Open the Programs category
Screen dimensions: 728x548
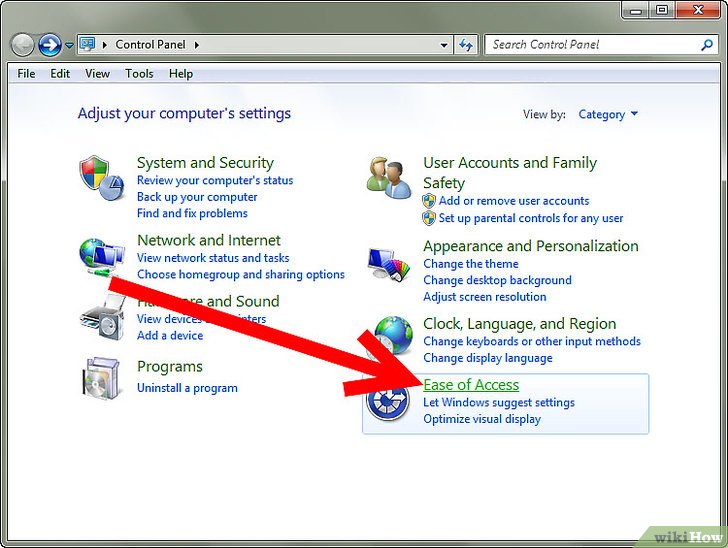(170, 367)
